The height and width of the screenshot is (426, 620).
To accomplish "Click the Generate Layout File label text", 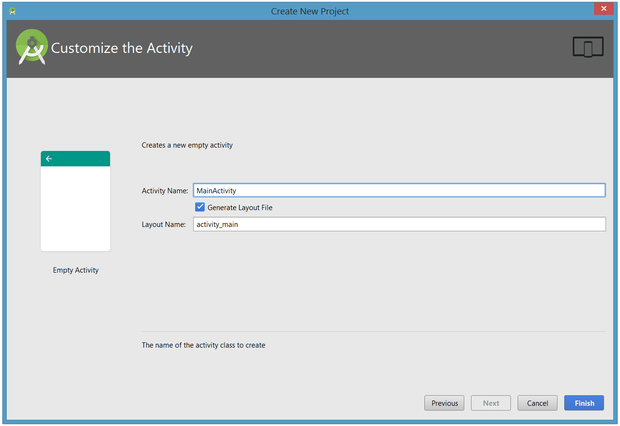I will click(x=240, y=207).
